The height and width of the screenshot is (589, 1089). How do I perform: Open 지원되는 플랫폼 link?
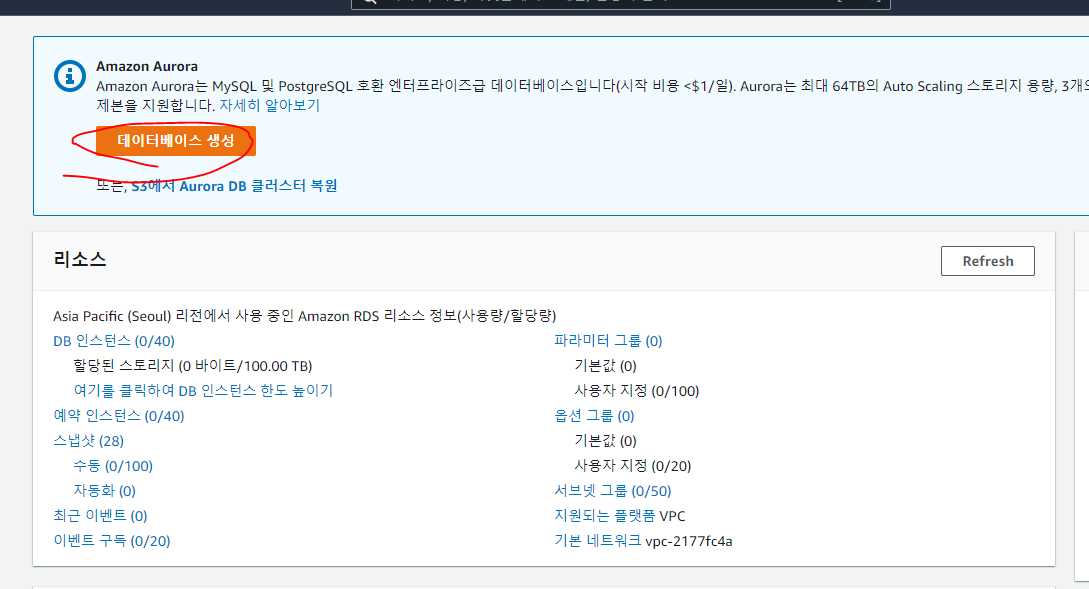point(605,516)
